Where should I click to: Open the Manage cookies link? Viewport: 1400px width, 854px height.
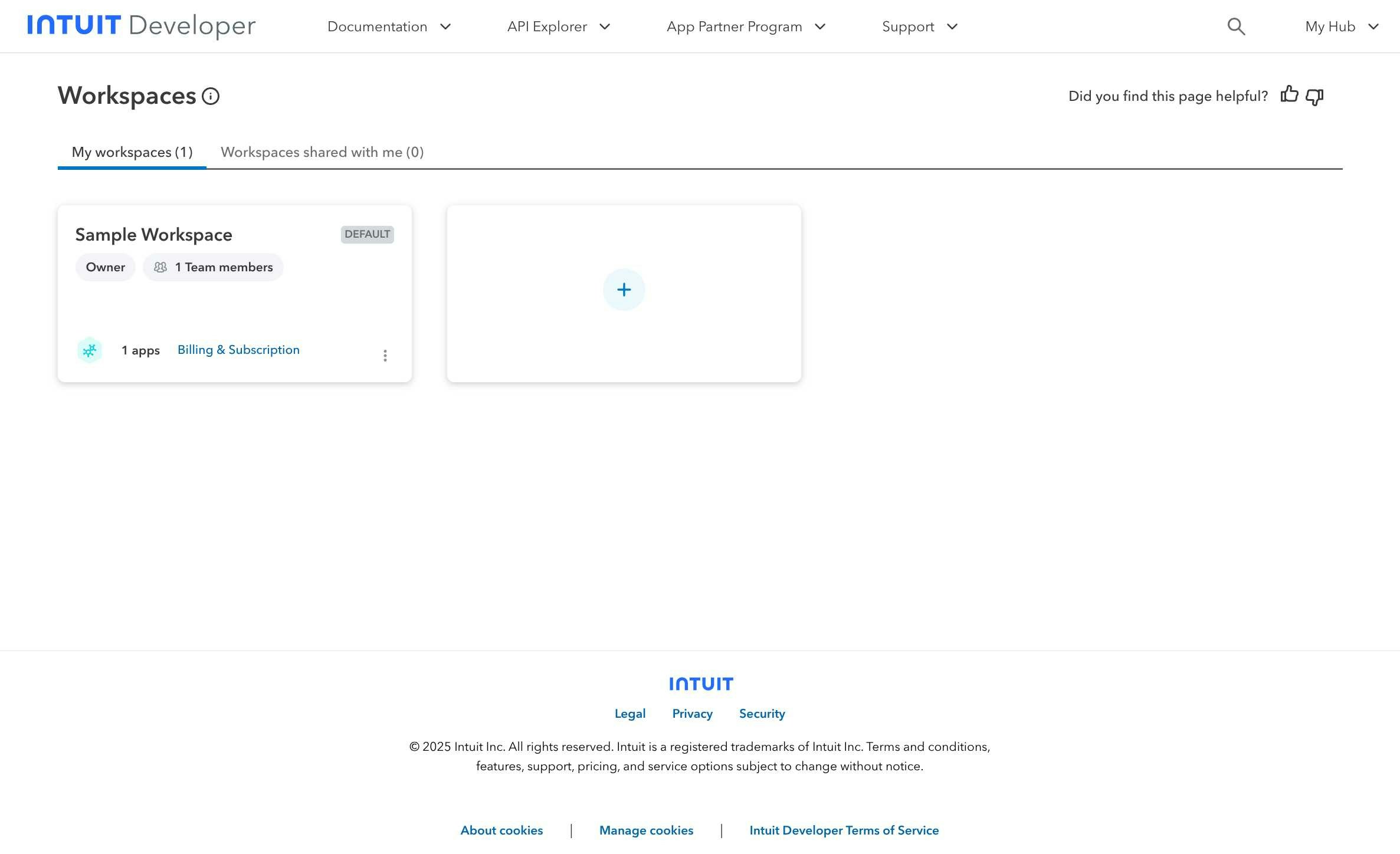(647, 830)
